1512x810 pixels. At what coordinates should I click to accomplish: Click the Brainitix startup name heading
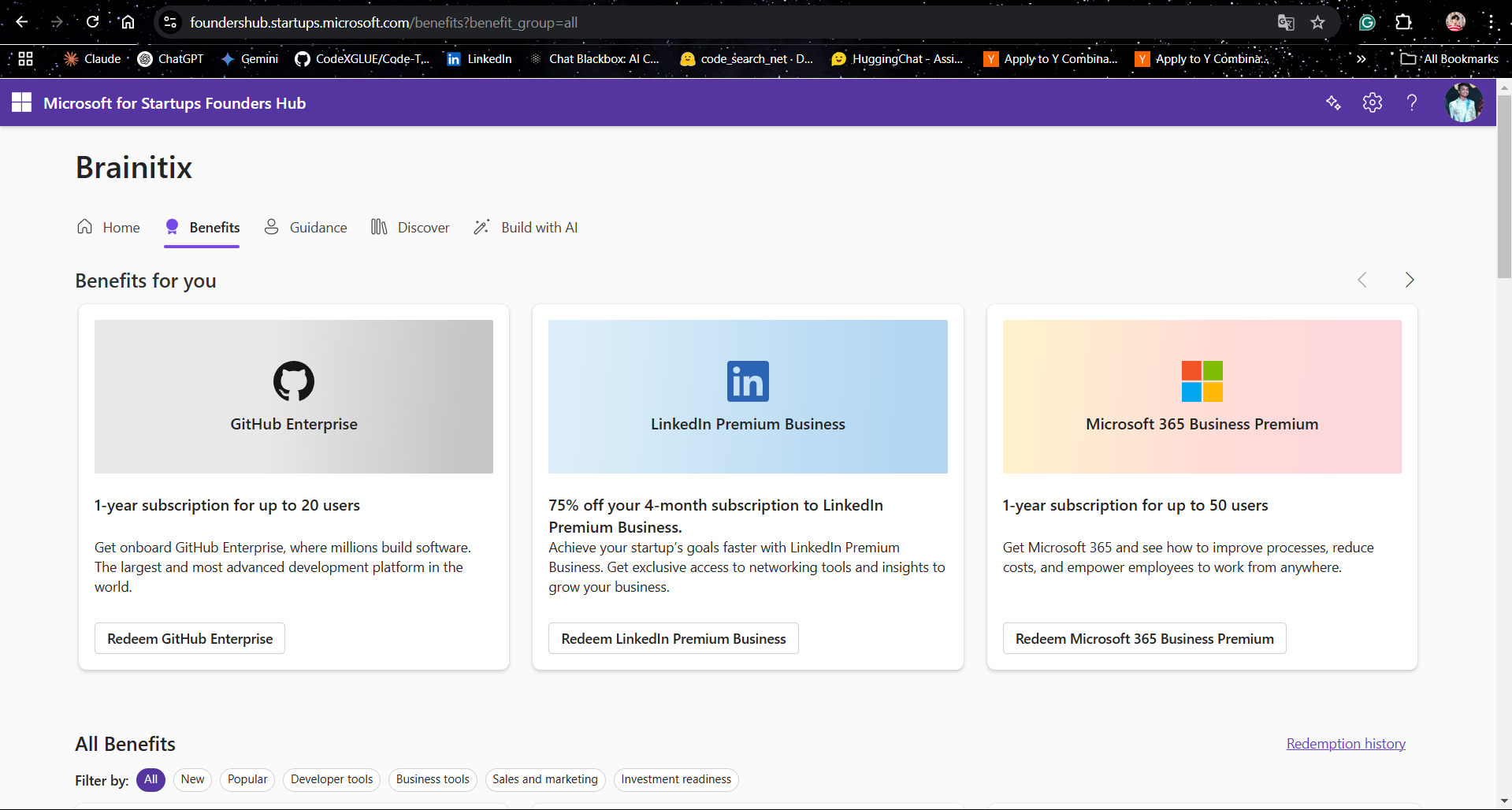click(x=134, y=167)
